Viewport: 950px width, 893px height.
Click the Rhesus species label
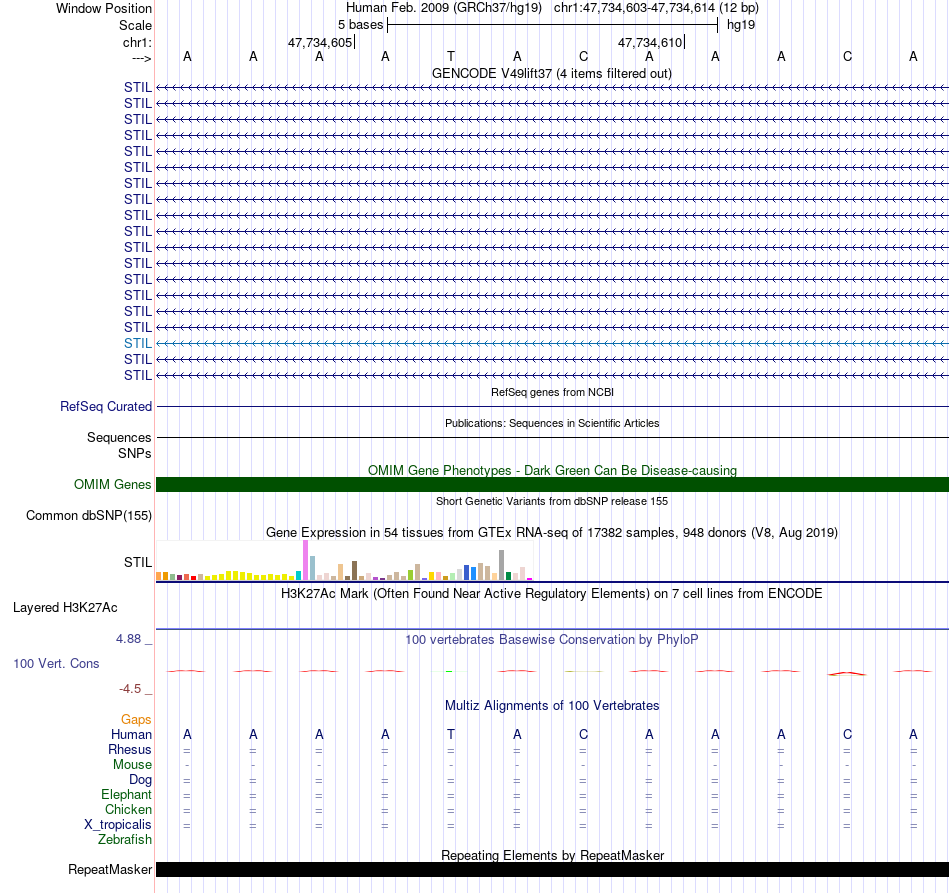click(130, 749)
